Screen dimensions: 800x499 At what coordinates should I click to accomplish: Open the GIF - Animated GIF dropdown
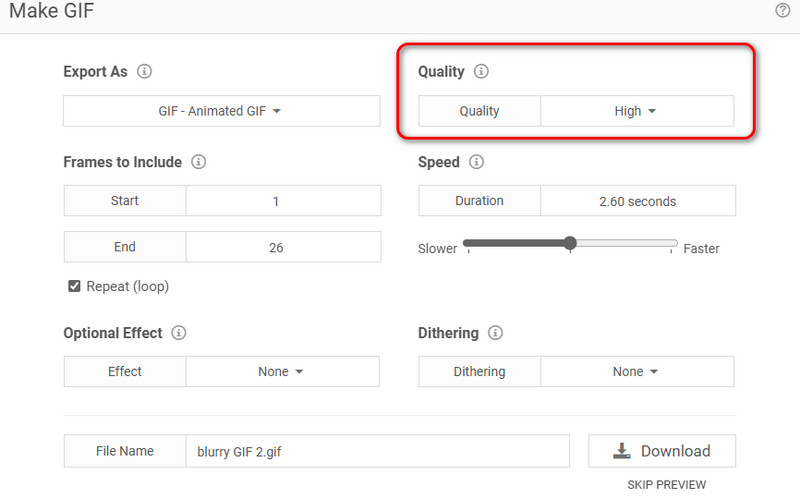click(x=222, y=111)
